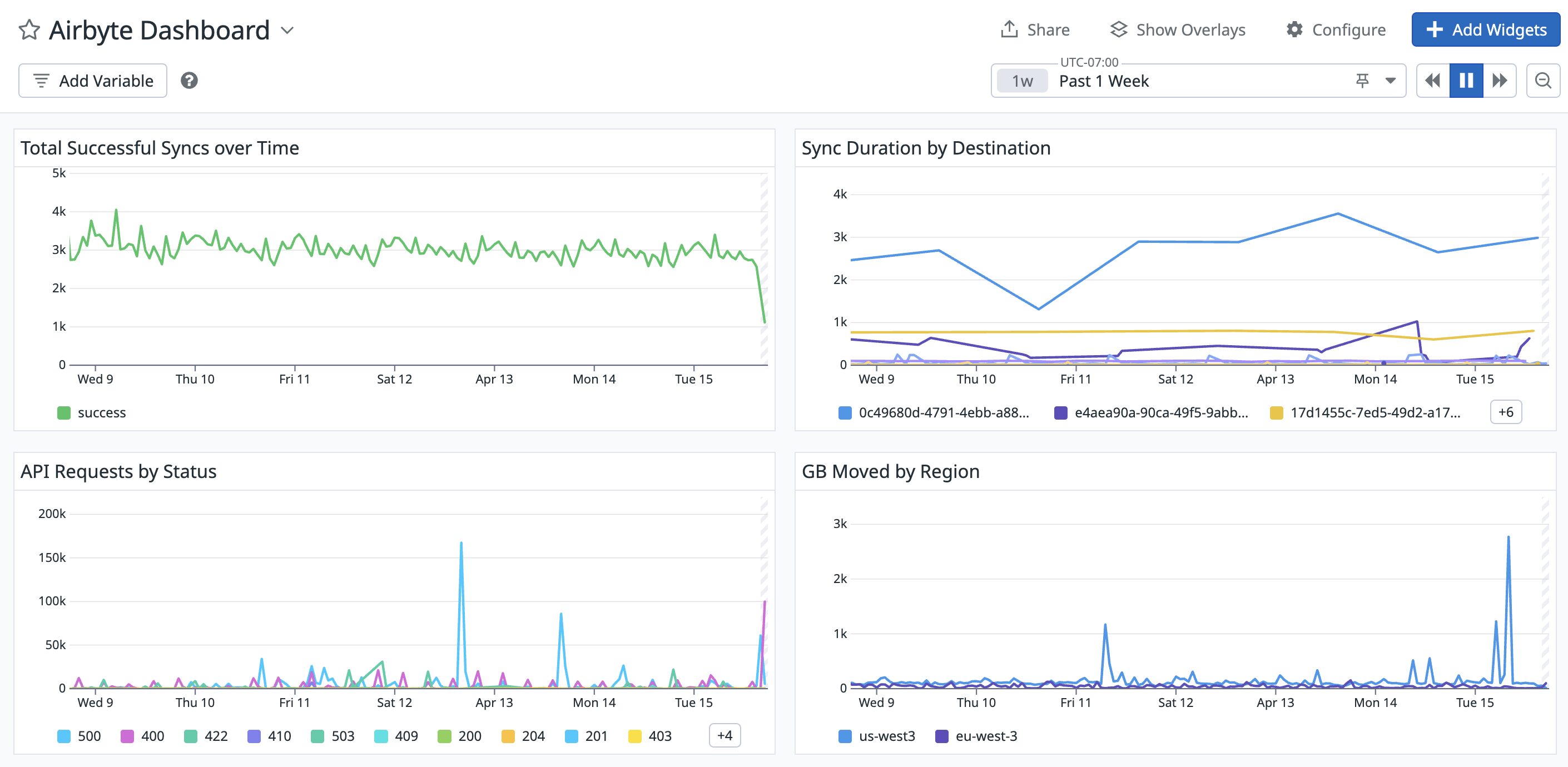This screenshot has height=767, width=1568.
Task: Open dashboard settings with the Configure gear
Action: [x=1294, y=29]
